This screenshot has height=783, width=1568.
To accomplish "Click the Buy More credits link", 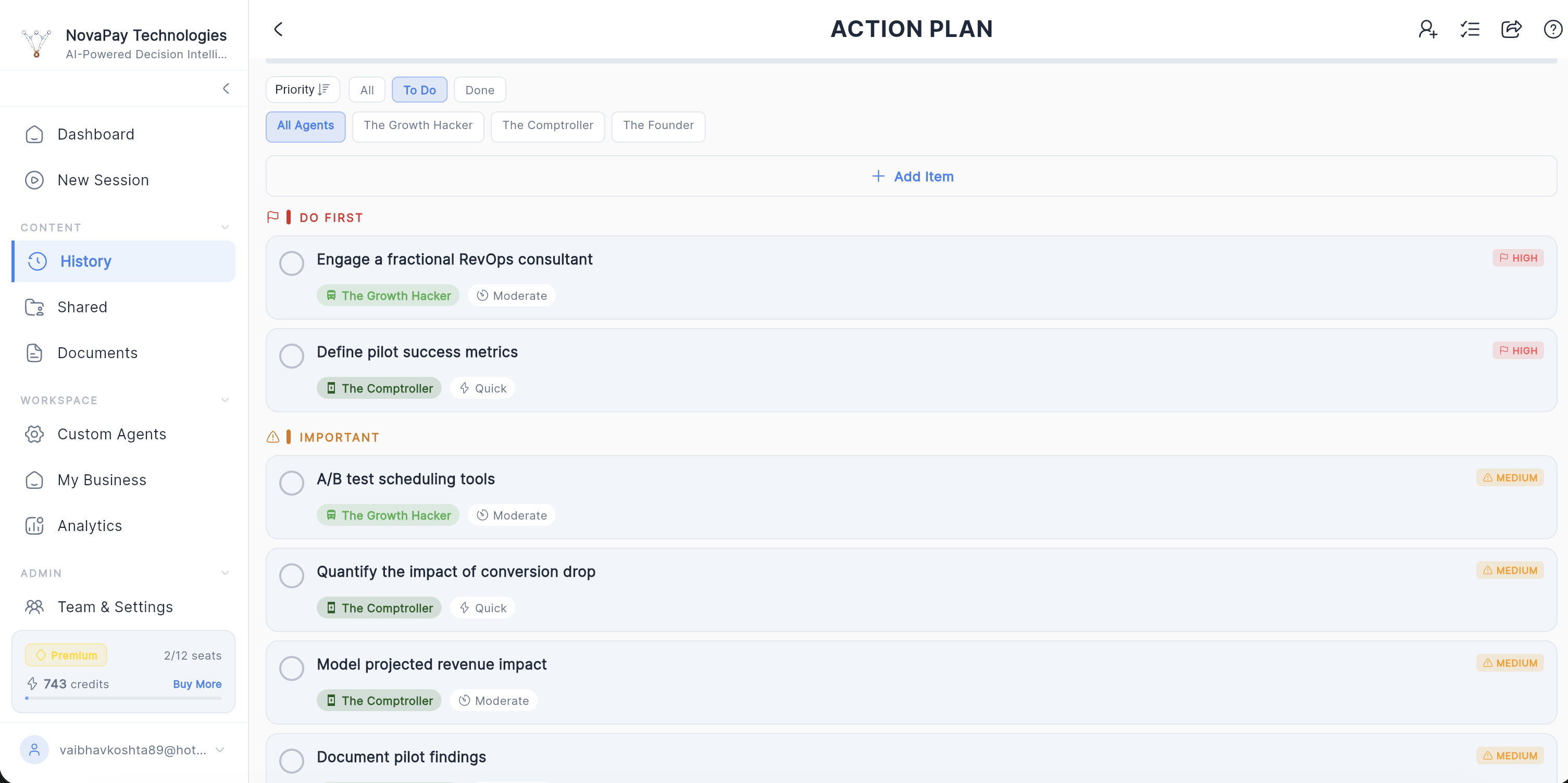I will (x=196, y=684).
